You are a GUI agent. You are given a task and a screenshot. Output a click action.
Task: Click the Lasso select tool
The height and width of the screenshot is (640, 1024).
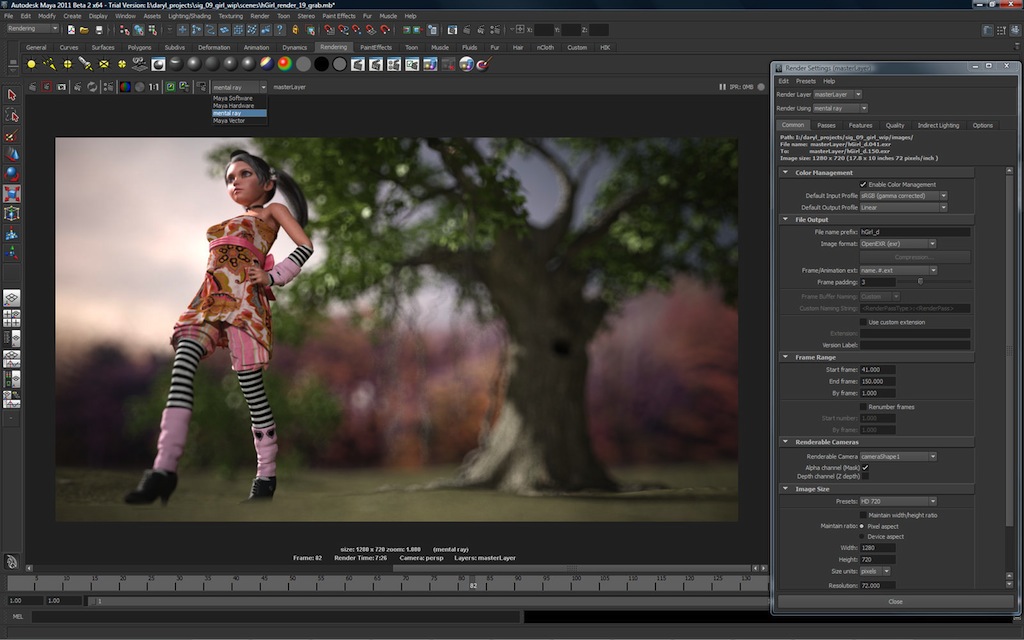12,116
